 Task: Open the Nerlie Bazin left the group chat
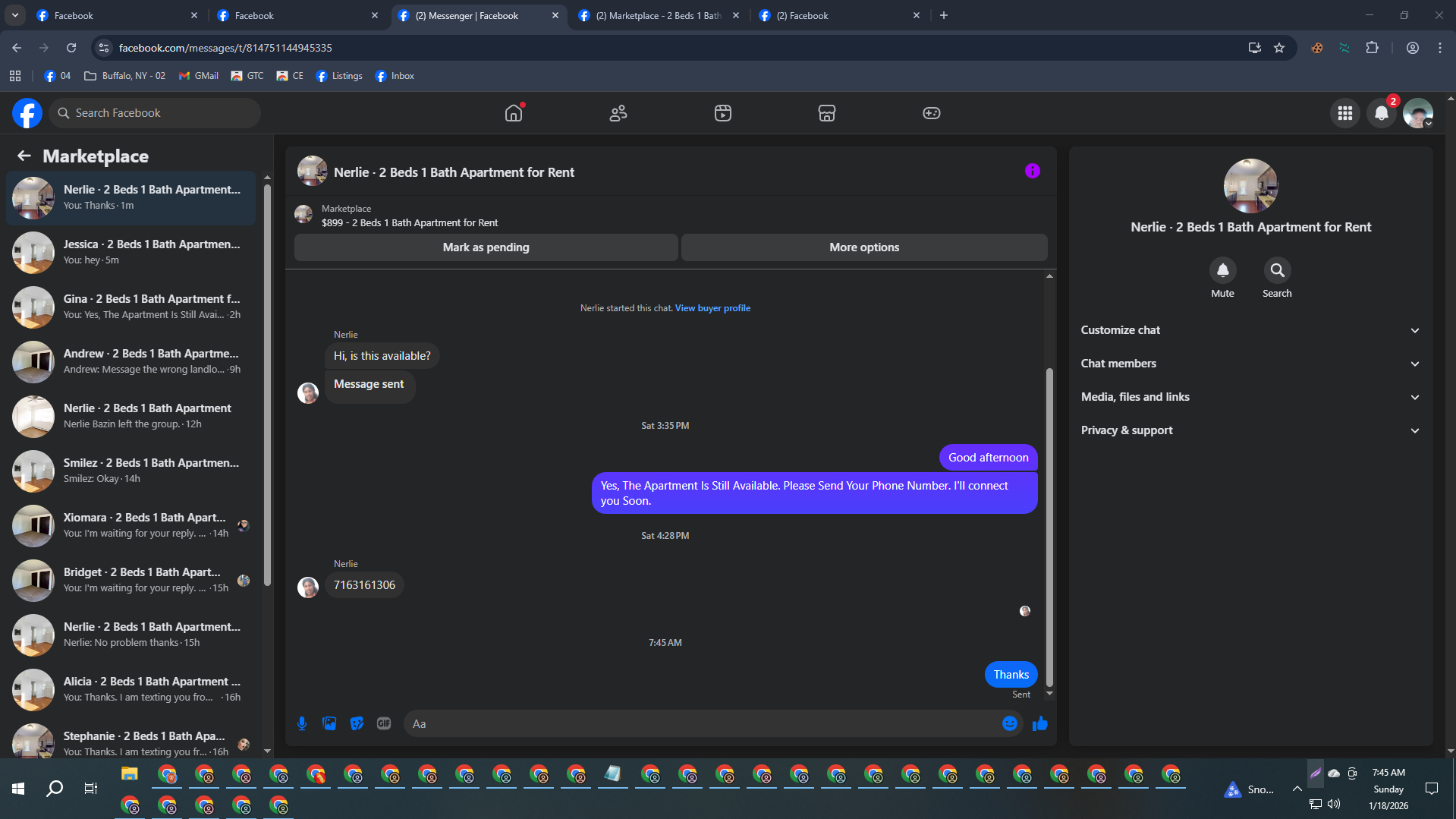click(131, 417)
